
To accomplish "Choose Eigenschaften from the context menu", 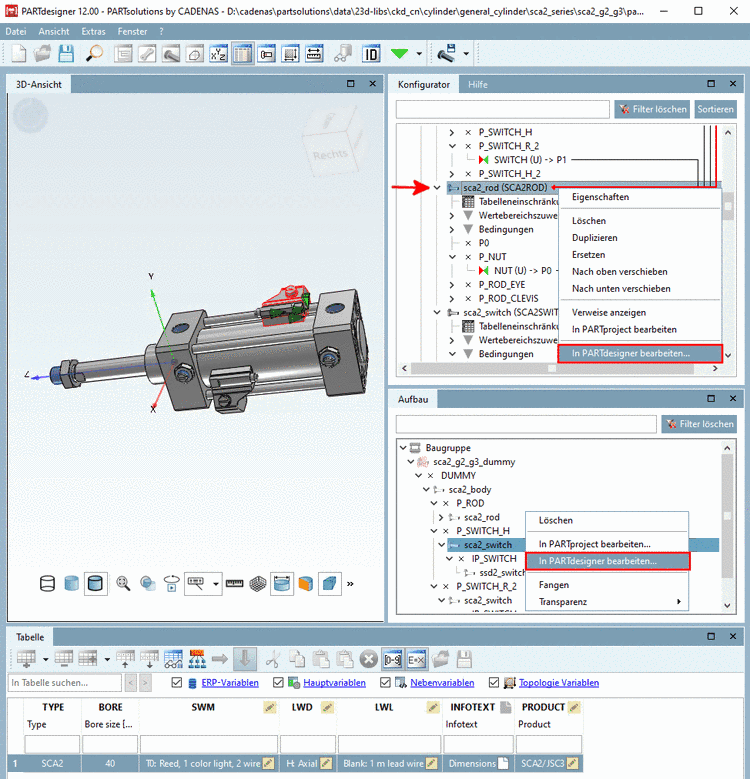I will click(x=600, y=197).
